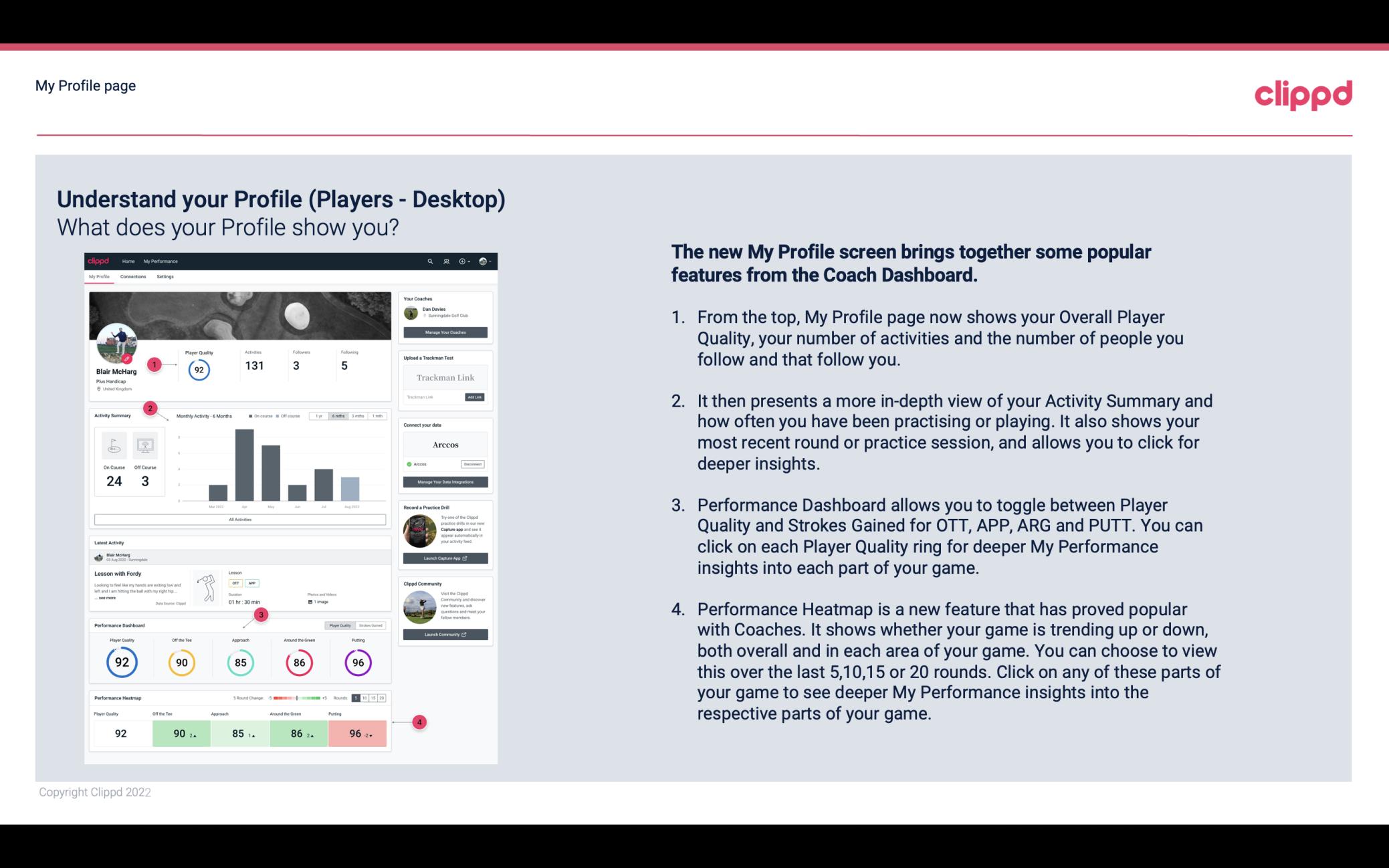Image resolution: width=1389 pixels, height=868 pixels.
Task: Select the Putting performance ring icon
Action: [x=357, y=662]
